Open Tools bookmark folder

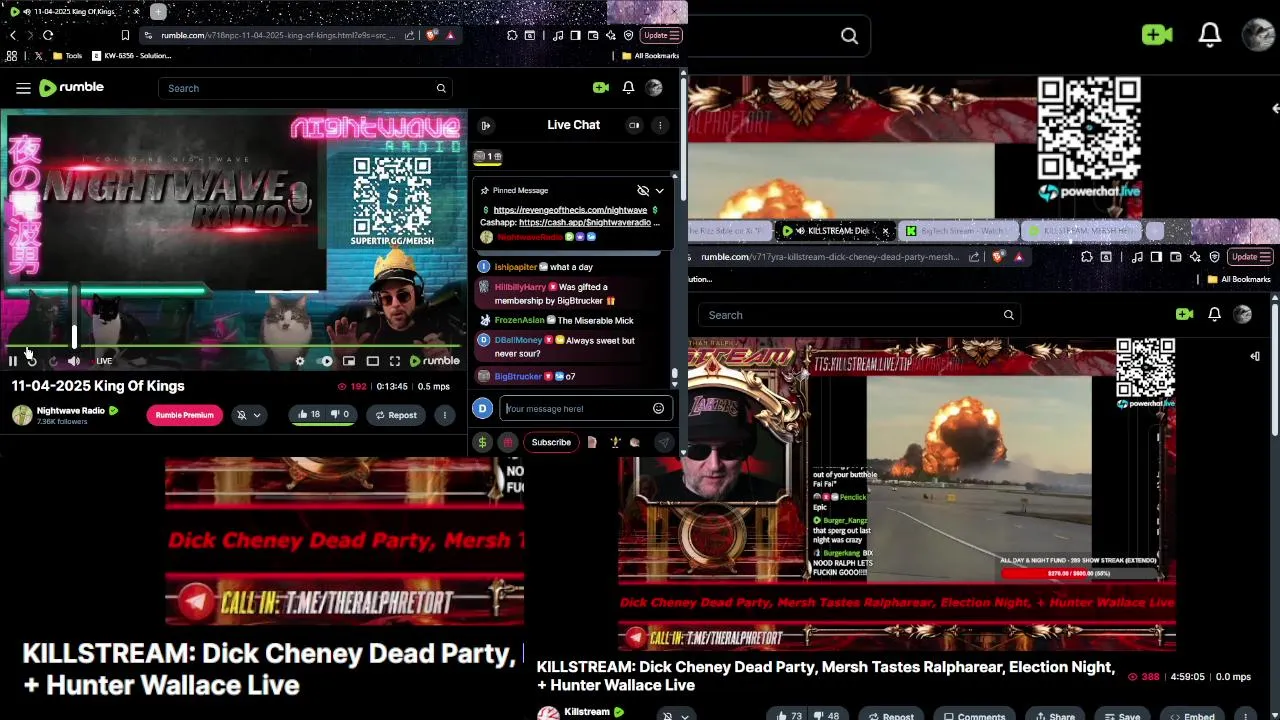click(x=67, y=56)
